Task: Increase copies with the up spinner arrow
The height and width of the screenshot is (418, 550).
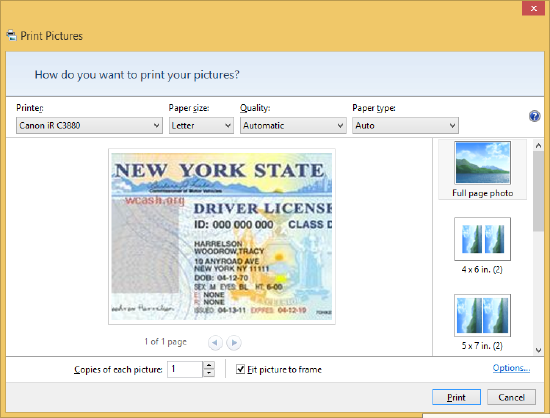Action: tap(209, 365)
